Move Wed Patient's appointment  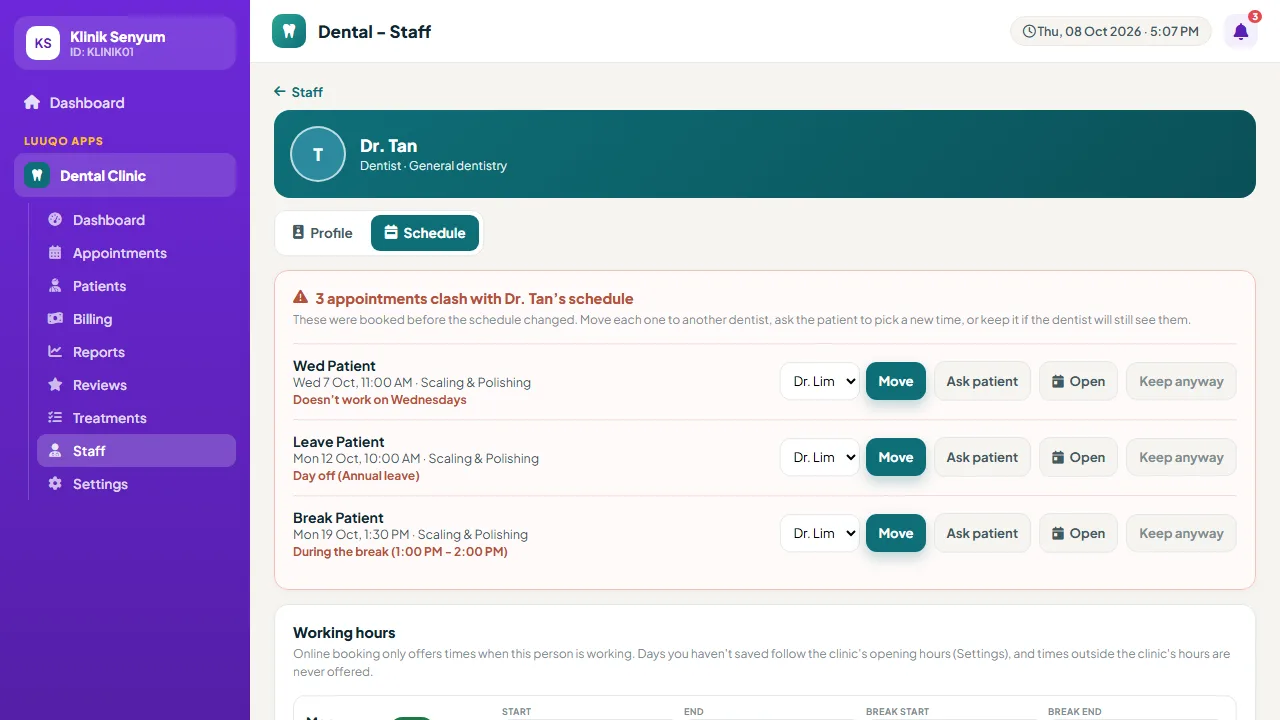[x=896, y=381]
